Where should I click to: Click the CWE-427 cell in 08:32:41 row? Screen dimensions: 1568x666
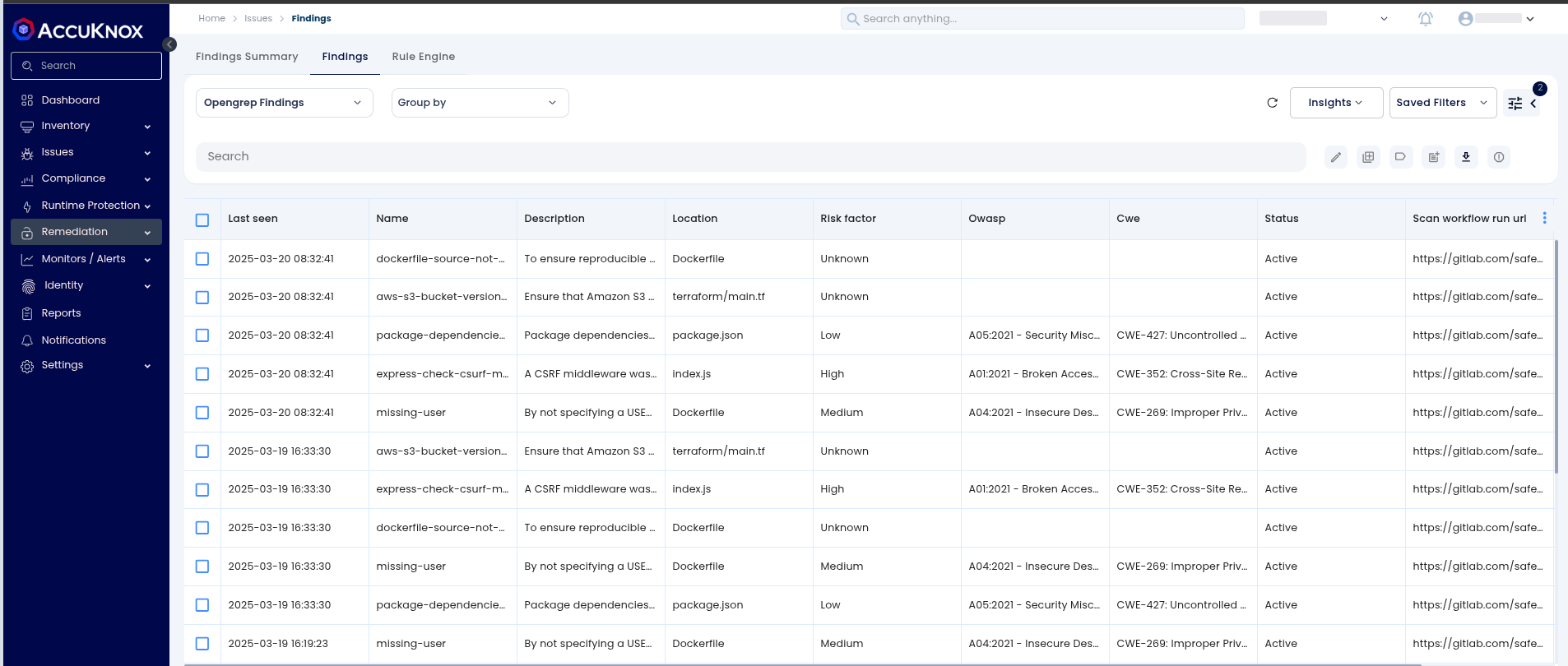(x=1181, y=335)
